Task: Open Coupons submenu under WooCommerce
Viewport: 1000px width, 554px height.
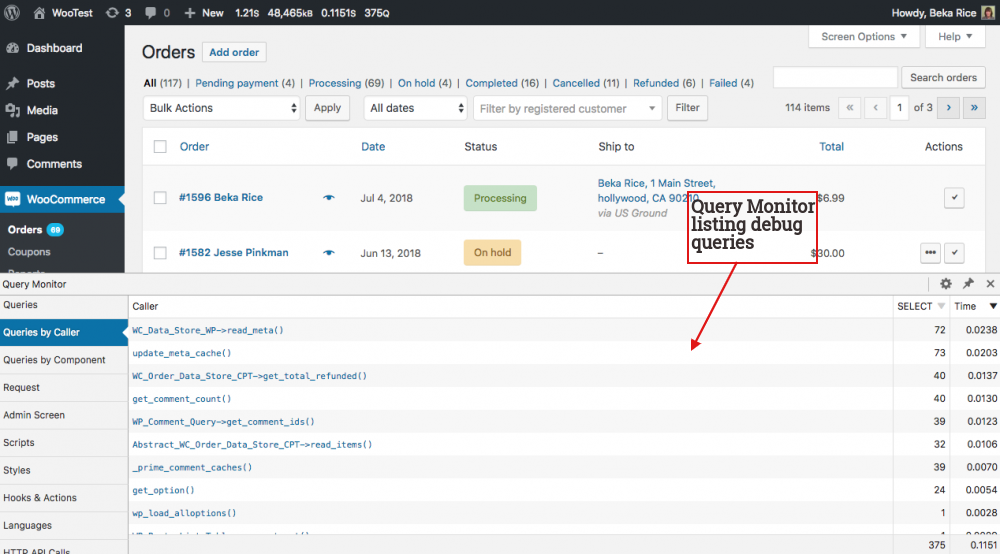Action: tap(29, 252)
